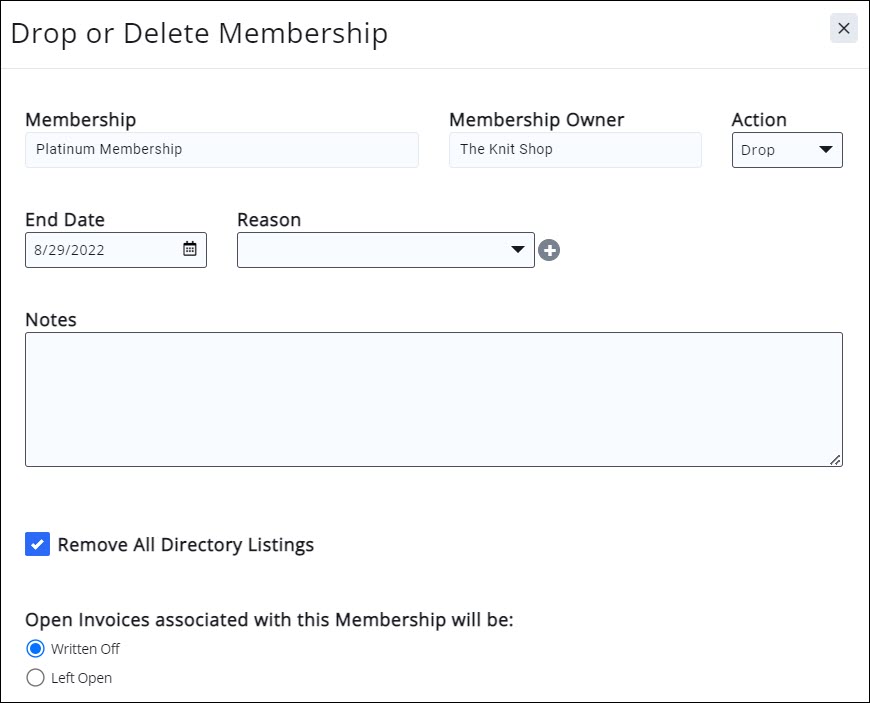The height and width of the screenshot is (703, 870).
Task: Expand the Reason dropdown list
Action: click(385, 250)
